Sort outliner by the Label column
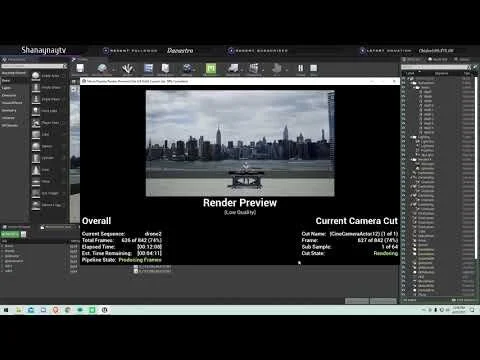 (x=411, y=73)
